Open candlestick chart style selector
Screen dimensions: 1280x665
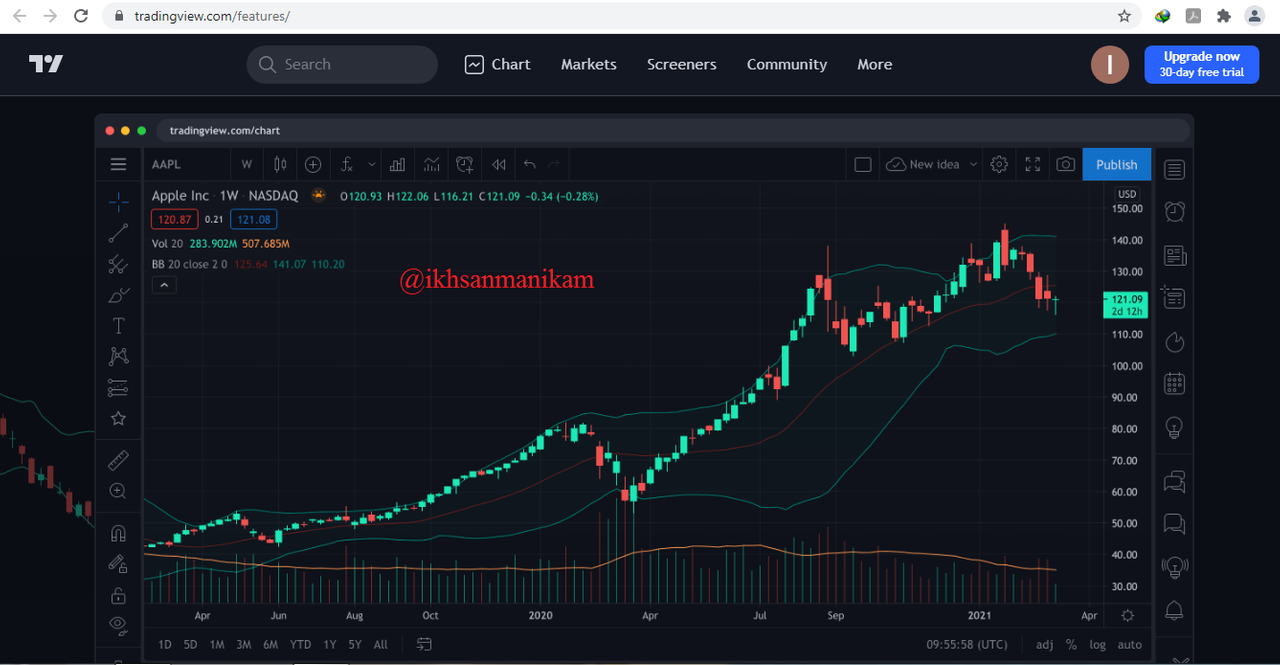click(x=280, y=164)
